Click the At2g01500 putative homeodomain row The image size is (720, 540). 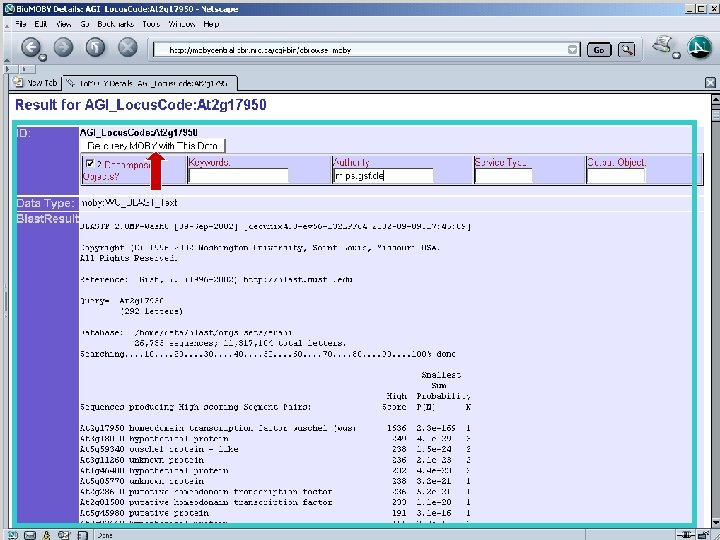[275, 502]
